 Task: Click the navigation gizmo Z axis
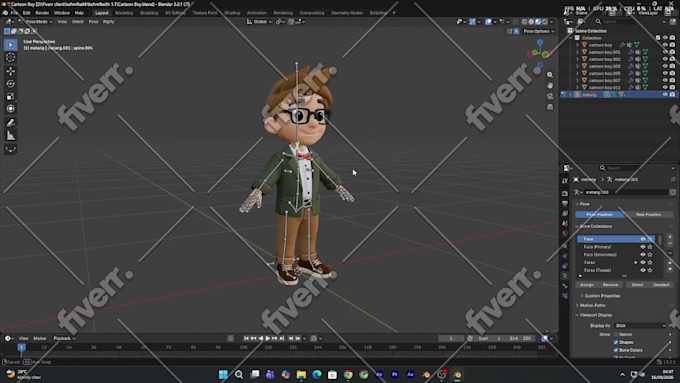click(540, 42)
